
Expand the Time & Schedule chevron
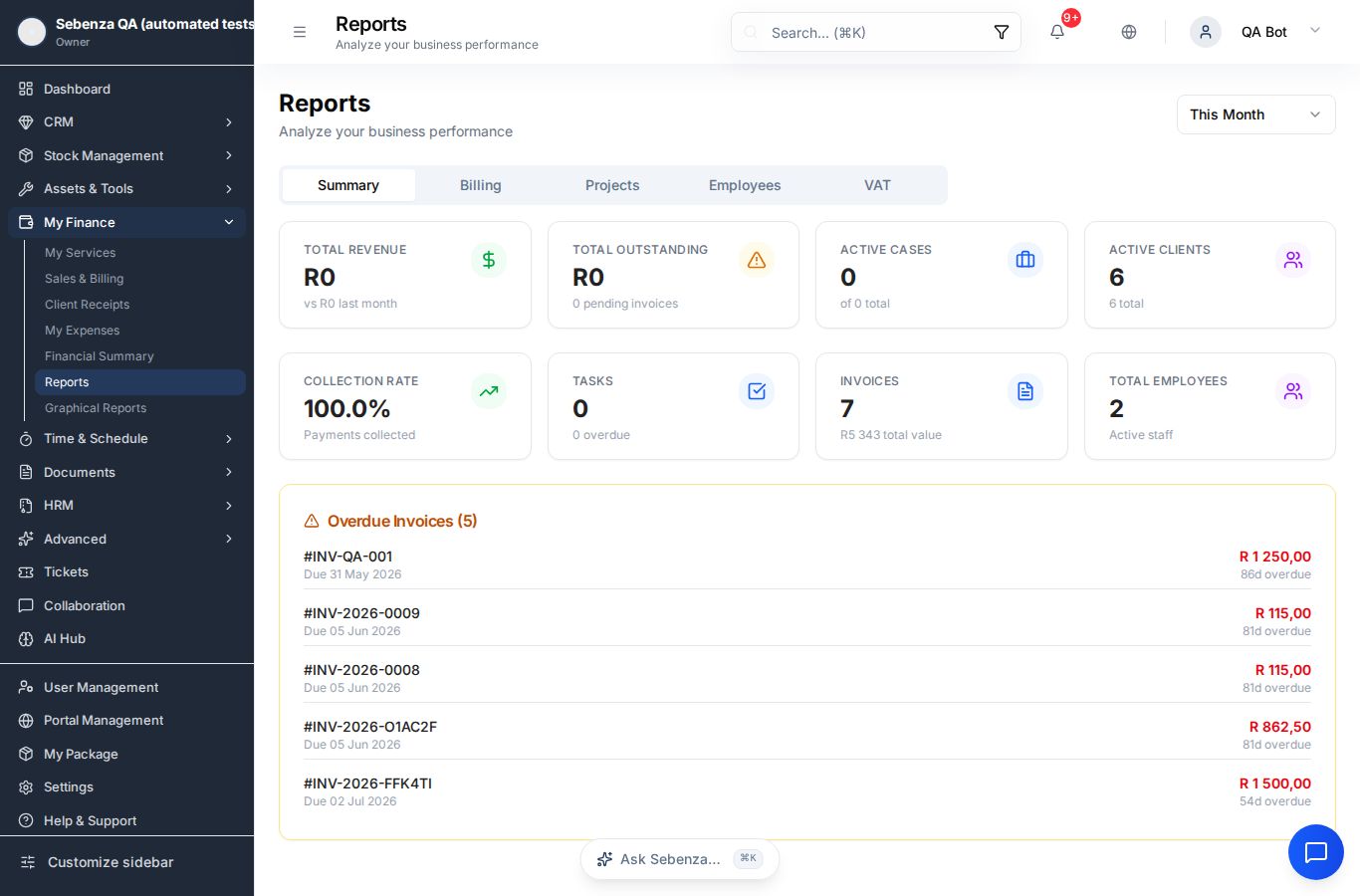(x=229, y=438)
